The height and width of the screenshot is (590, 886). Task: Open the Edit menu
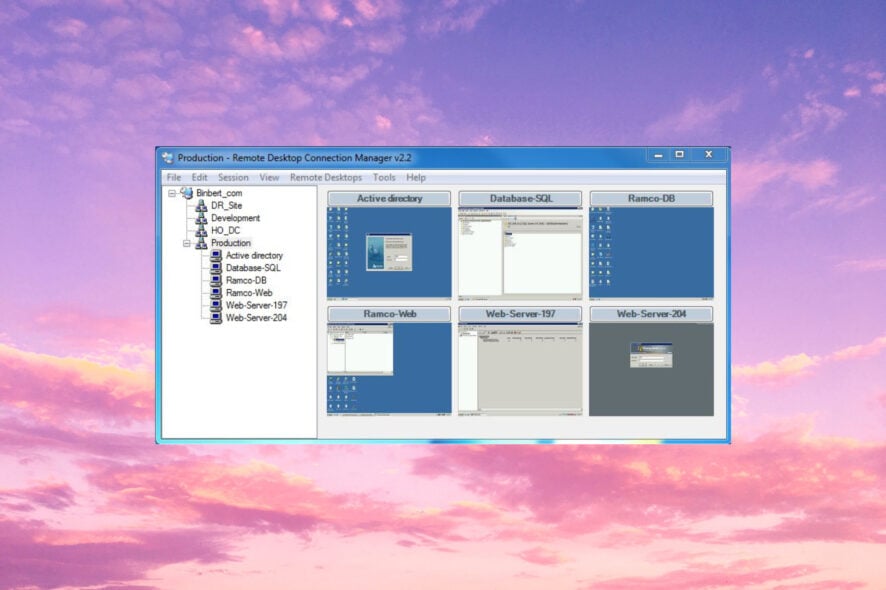tap(199, 177)
